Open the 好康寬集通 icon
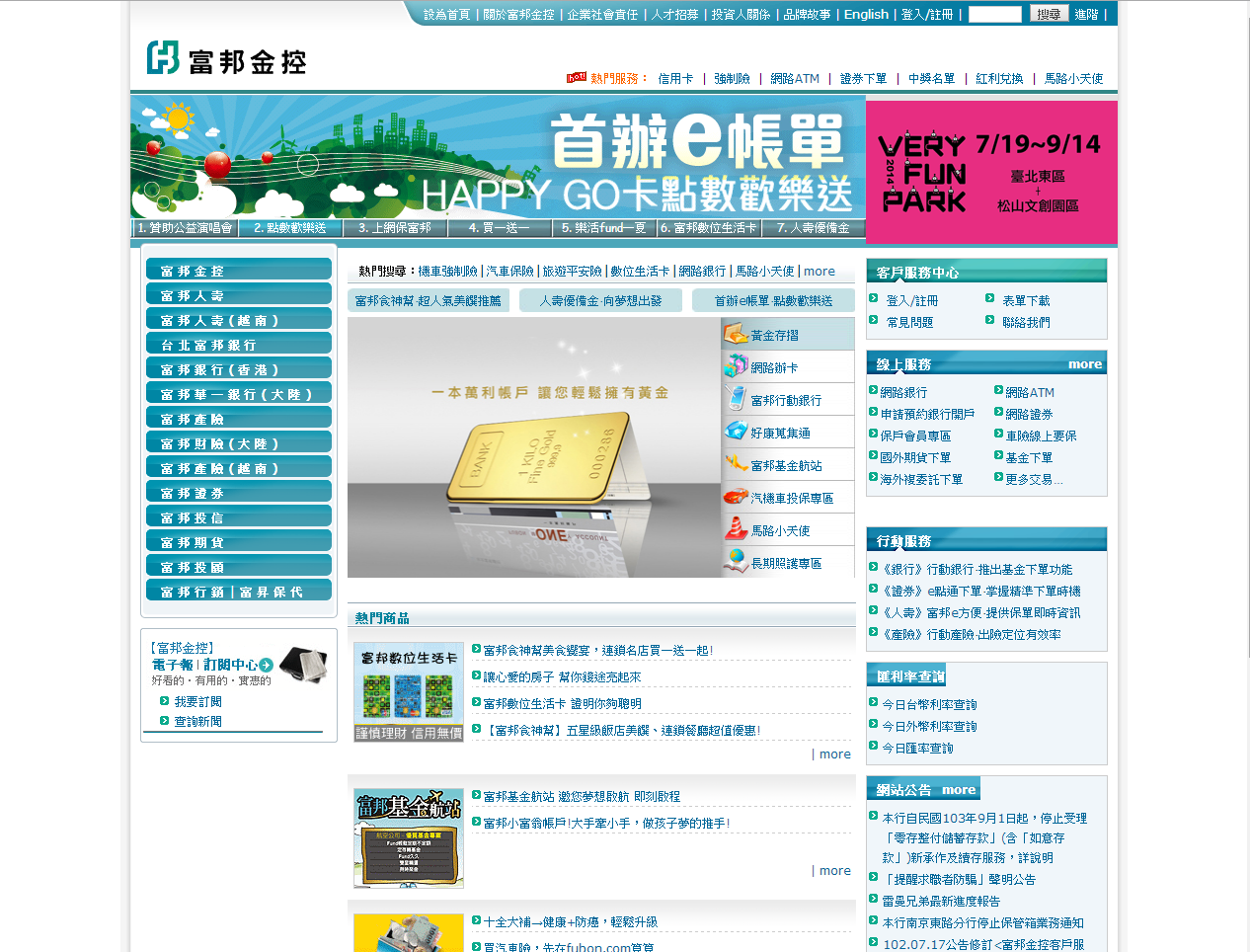The height and width of the screenshot is (952, 1250). pyautogui.click(x=736, y=432)
